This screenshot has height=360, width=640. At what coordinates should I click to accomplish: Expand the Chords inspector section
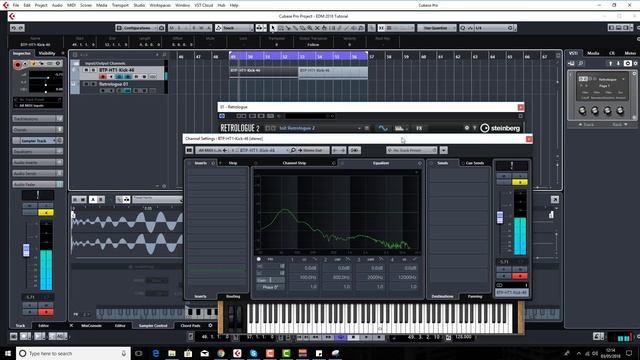tap(37, 129)
